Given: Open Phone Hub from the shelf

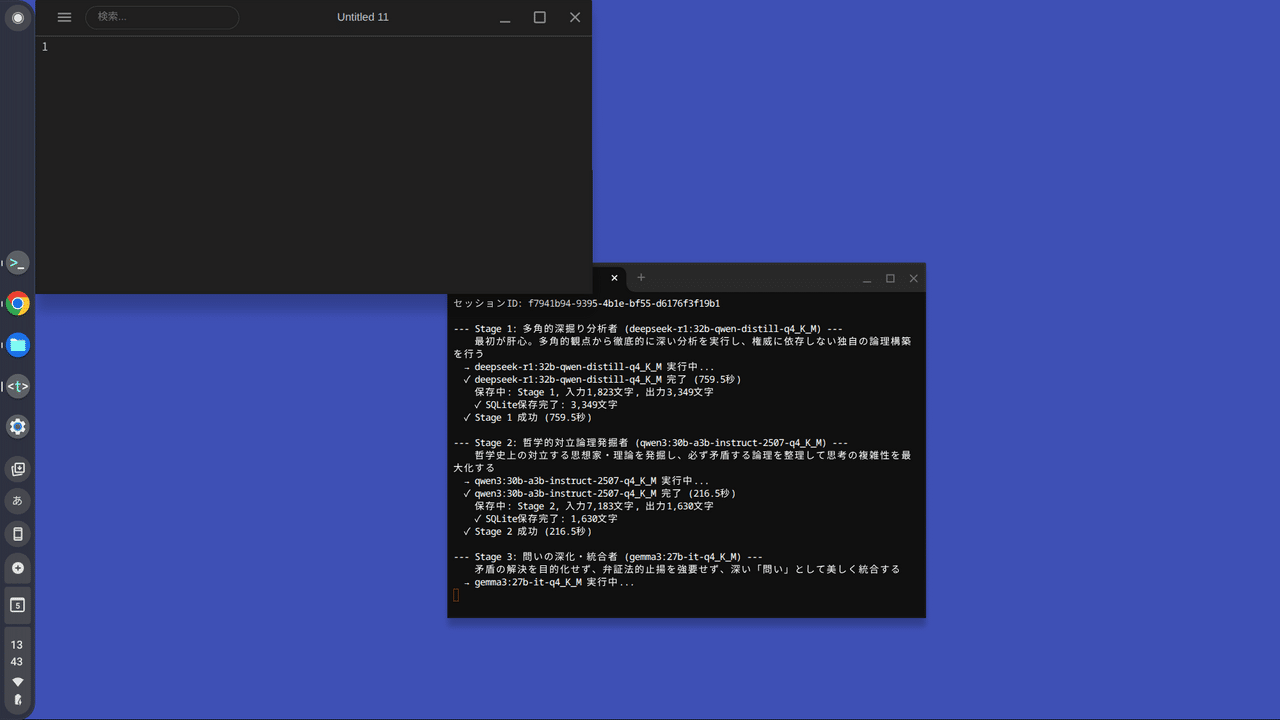Looking at the screenshot, I should [17, 533].
